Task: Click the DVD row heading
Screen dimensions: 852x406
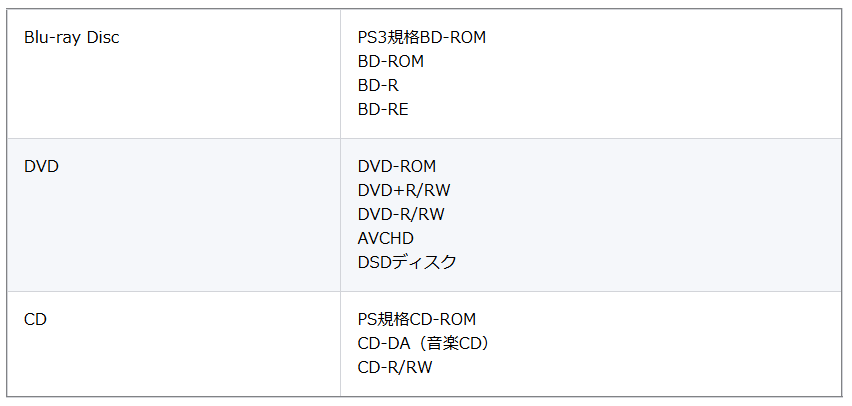Action: 41,166
